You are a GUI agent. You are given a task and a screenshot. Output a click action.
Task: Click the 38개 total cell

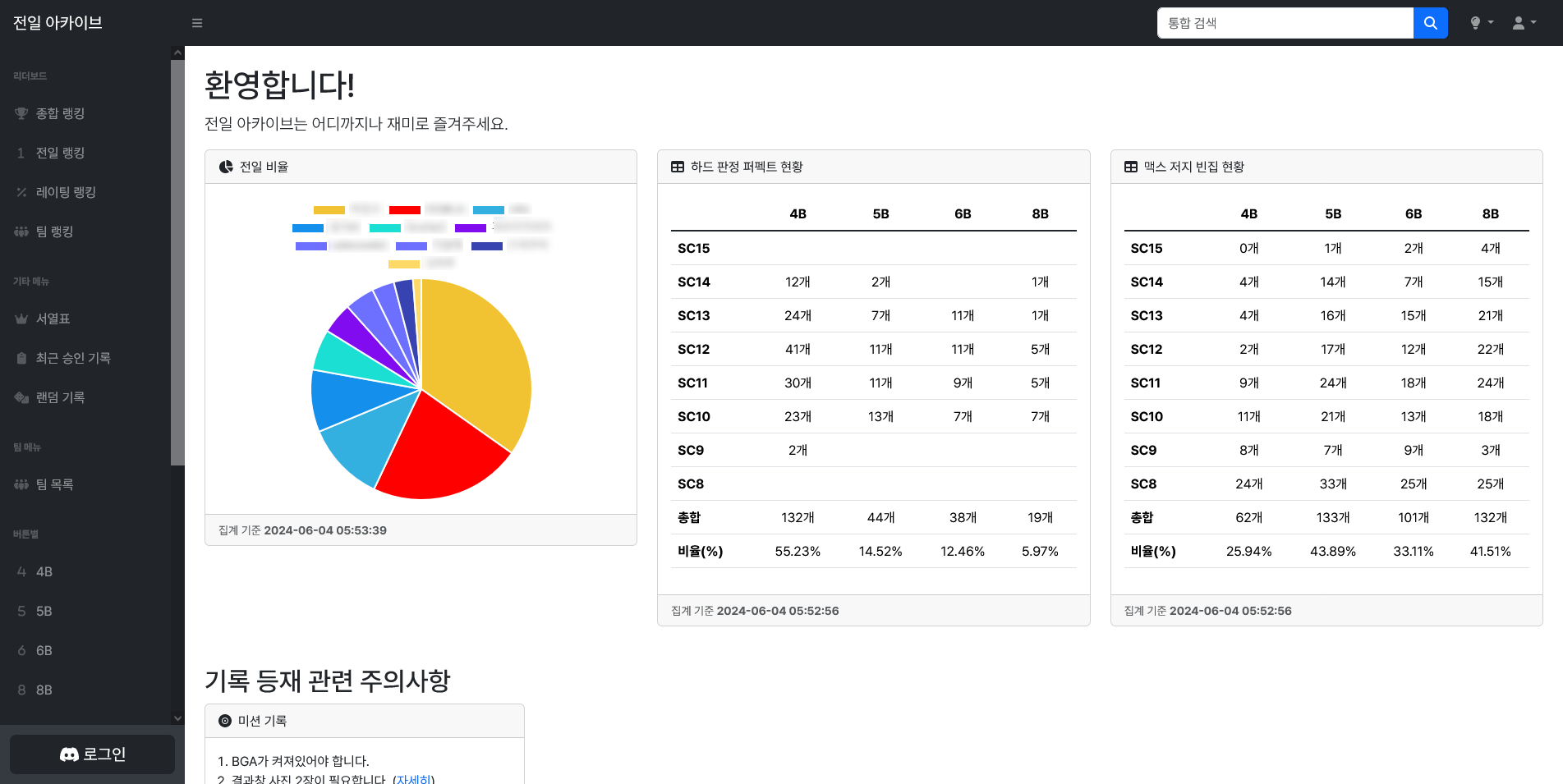pyautogui.click(x=963, y=517)
